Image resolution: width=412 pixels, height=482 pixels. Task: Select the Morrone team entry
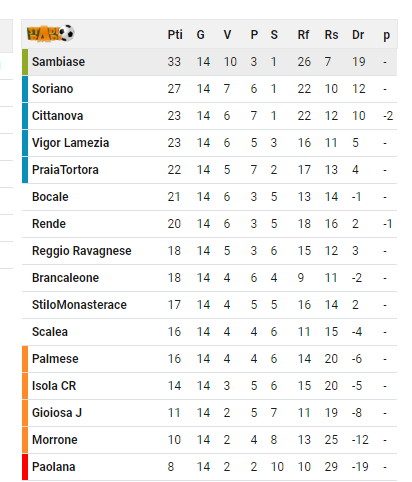point(209,440)
